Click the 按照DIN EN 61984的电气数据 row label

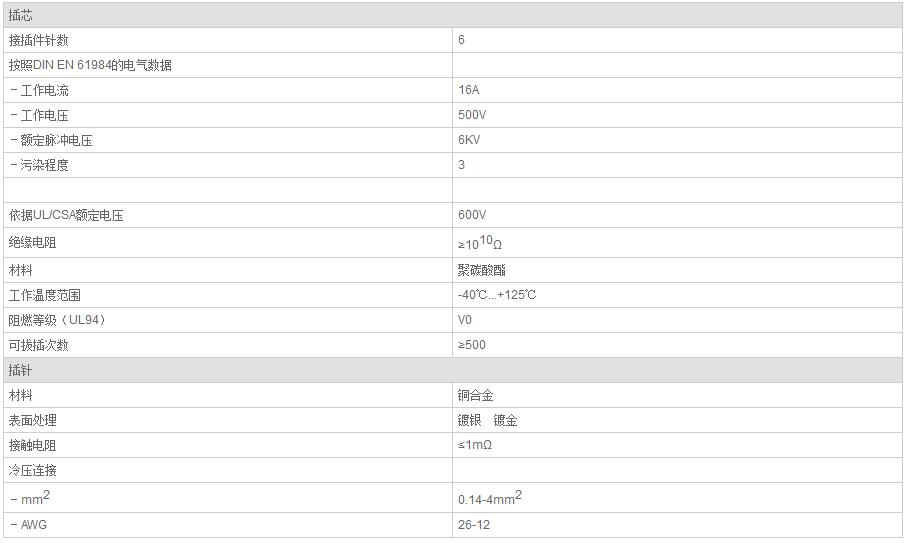90,65
